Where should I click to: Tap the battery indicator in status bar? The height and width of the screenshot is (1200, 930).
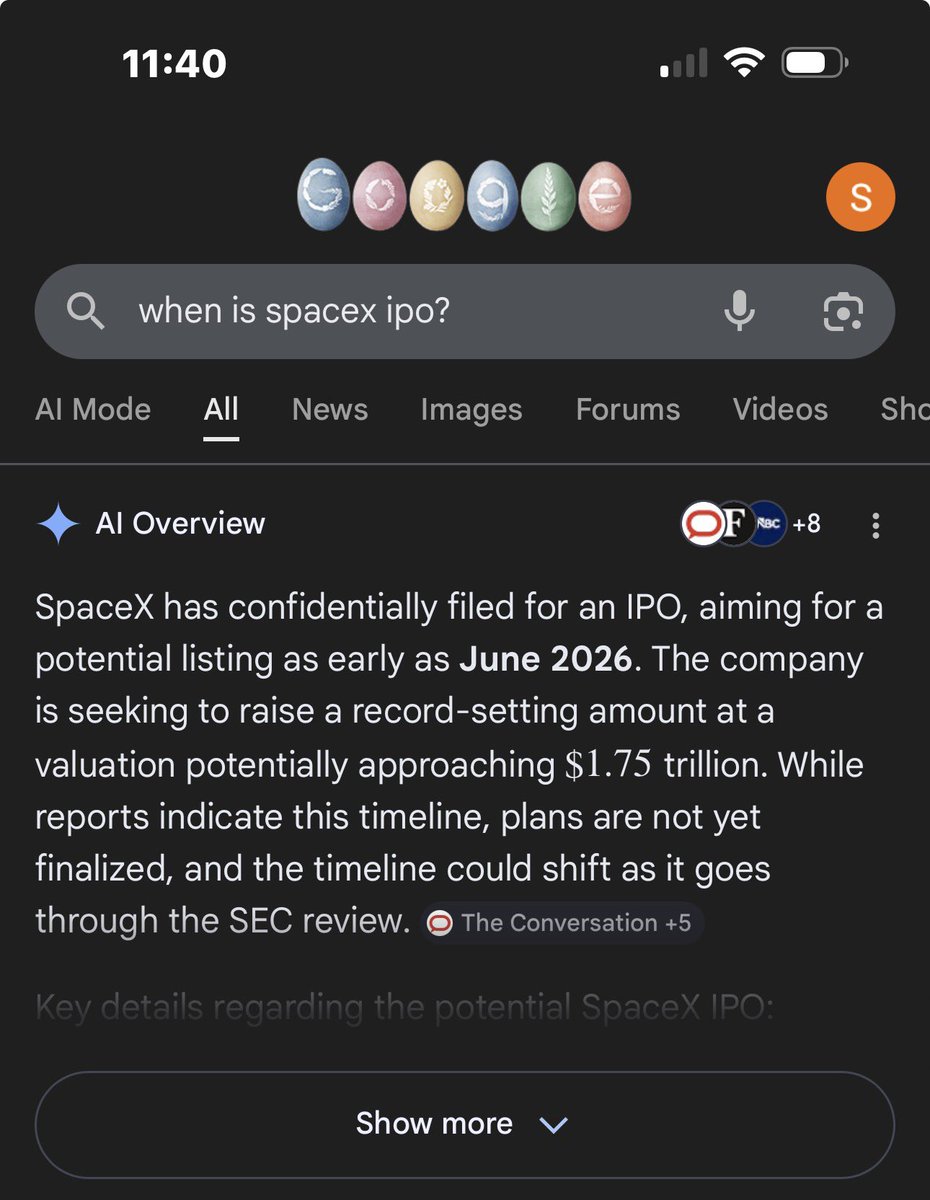click(x=815, y=65)
